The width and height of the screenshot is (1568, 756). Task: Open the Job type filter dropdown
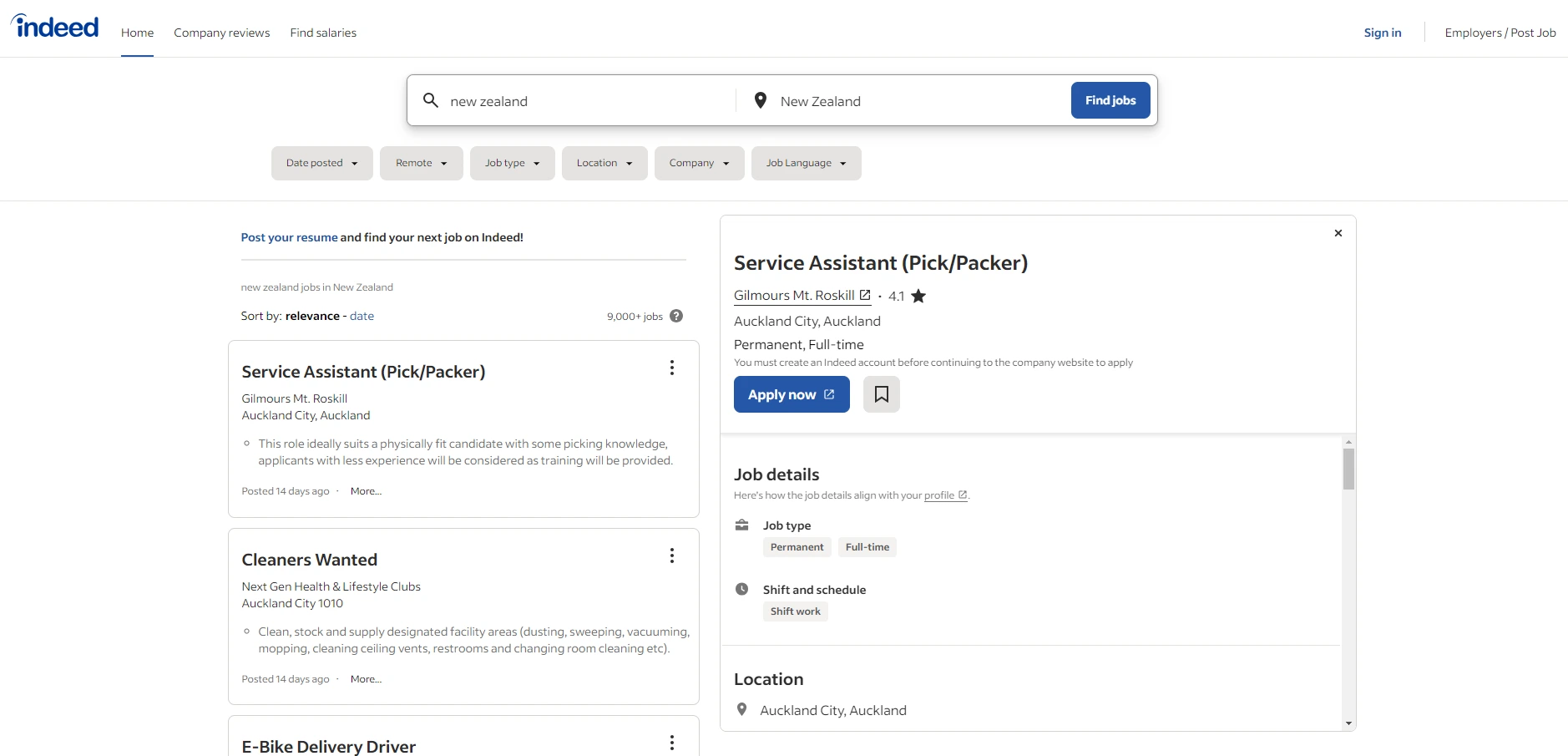[513, 163]
